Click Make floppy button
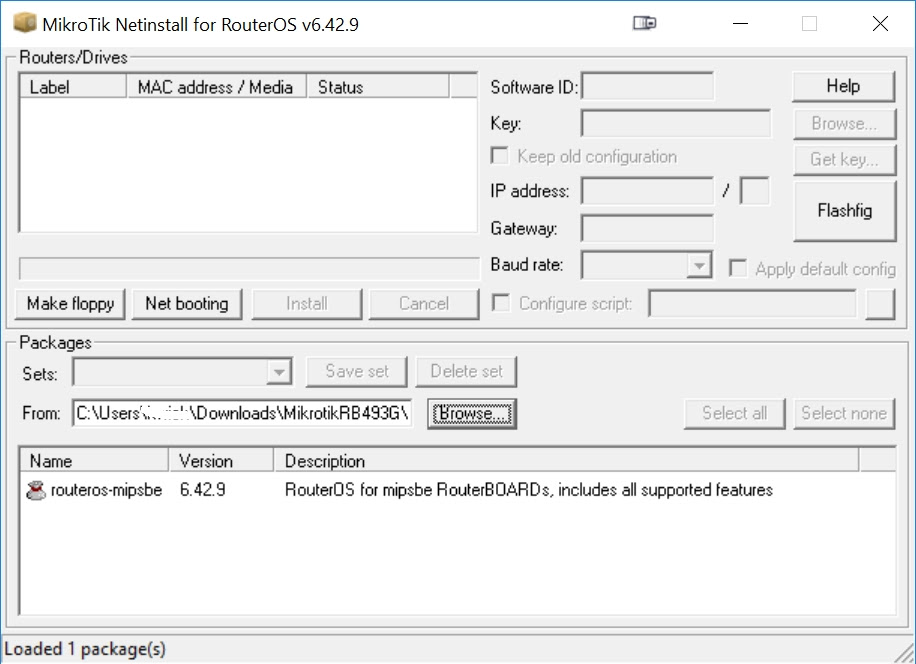The height and width of the screenshot is (664, 916). 70,304
